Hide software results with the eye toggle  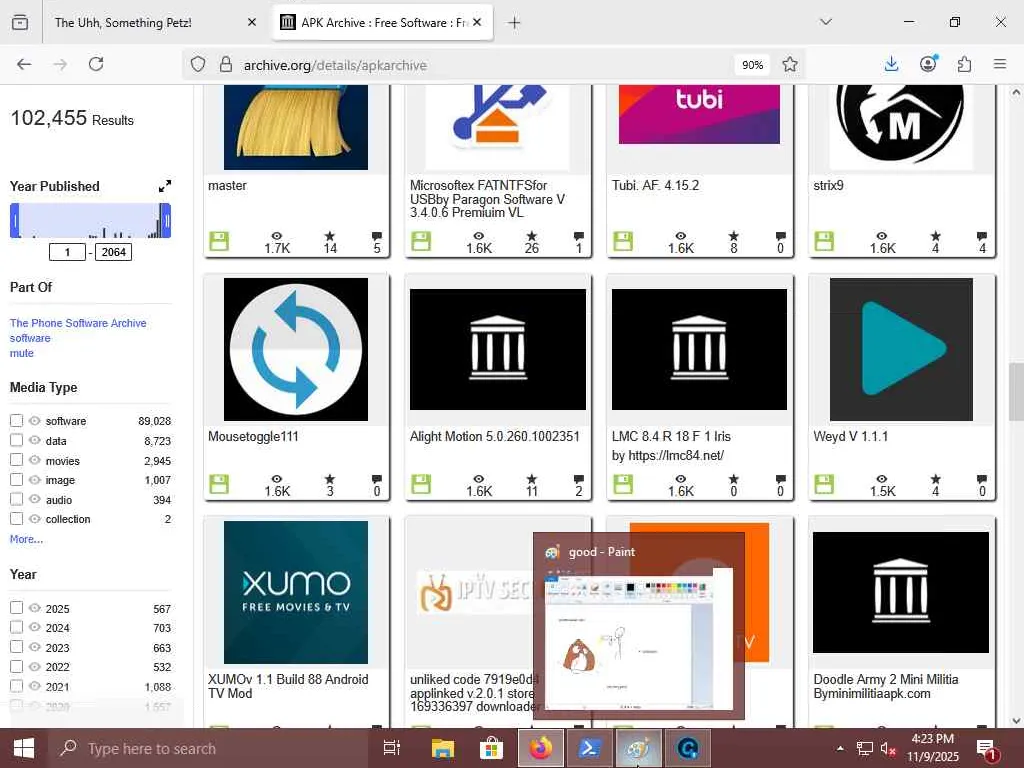click(35, 421)
